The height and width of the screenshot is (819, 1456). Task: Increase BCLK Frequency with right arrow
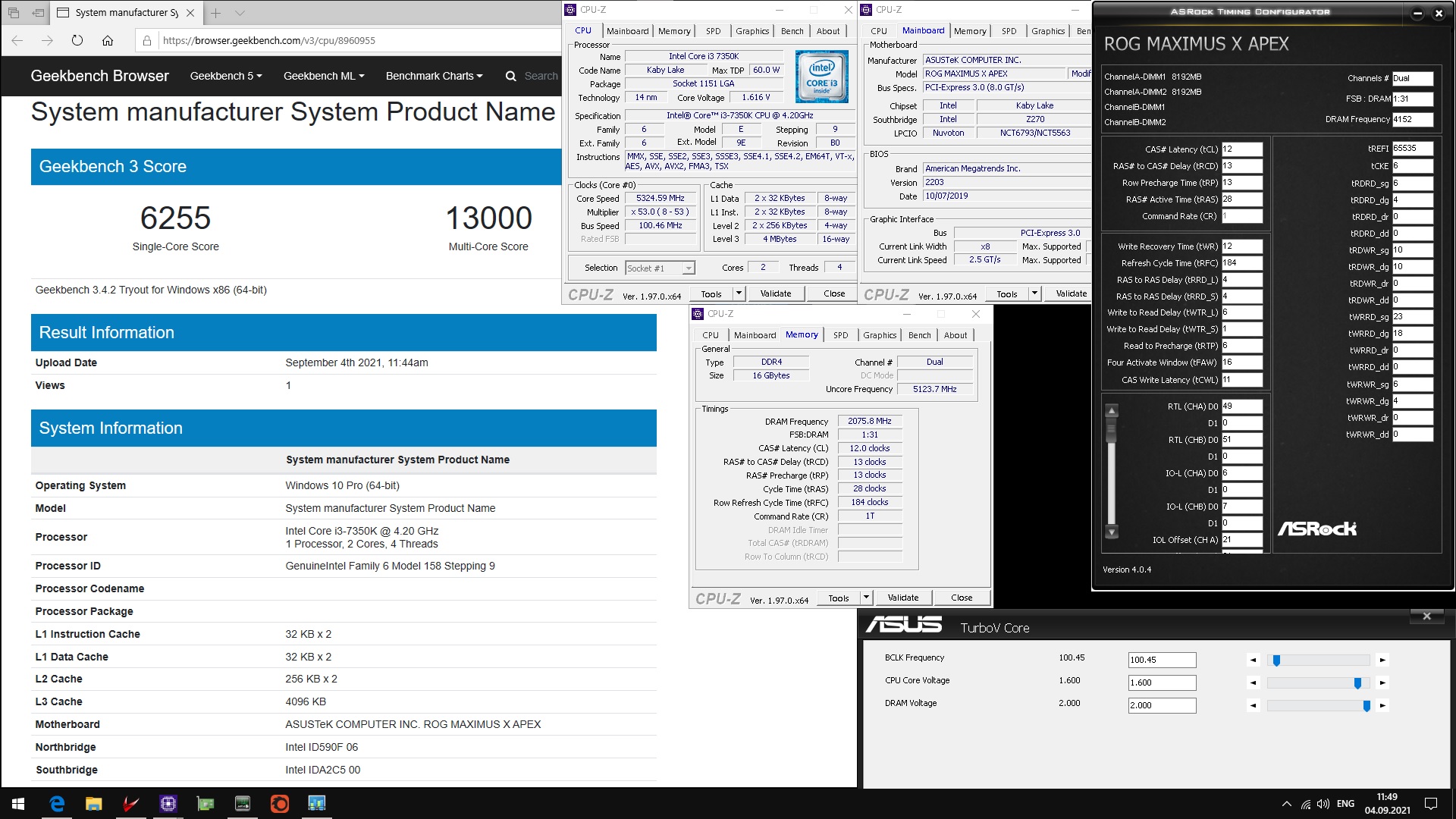click(x=1382, y=661)
